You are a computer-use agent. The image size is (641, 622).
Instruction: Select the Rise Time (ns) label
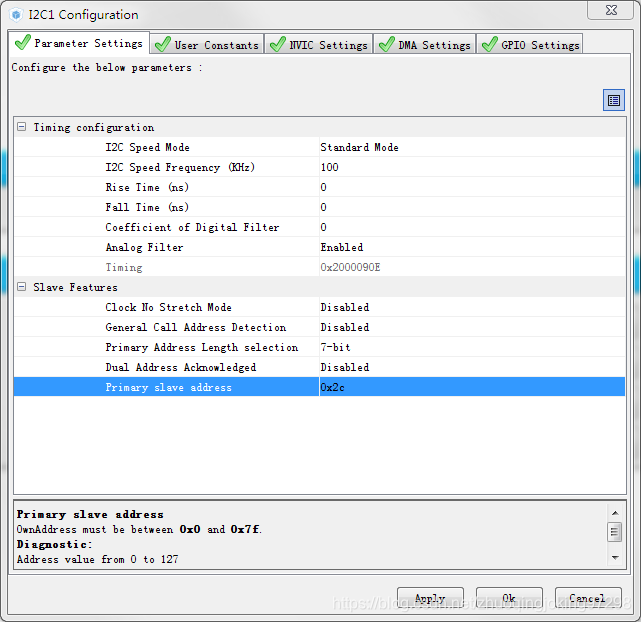[147, 187]
